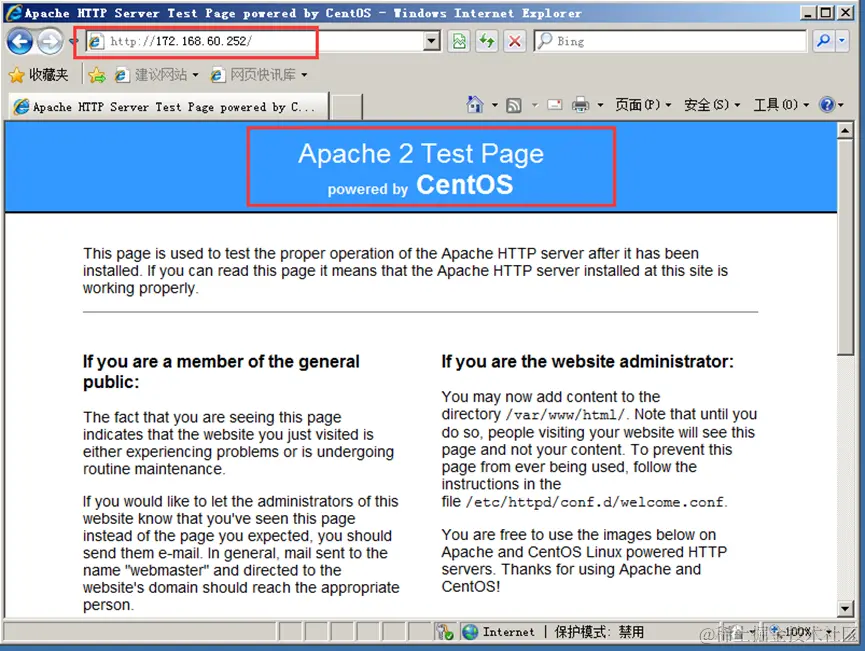Go forward with the Forward arrow button
The height and width of the screenshot is (651, 865).
(x=50, y=41)
